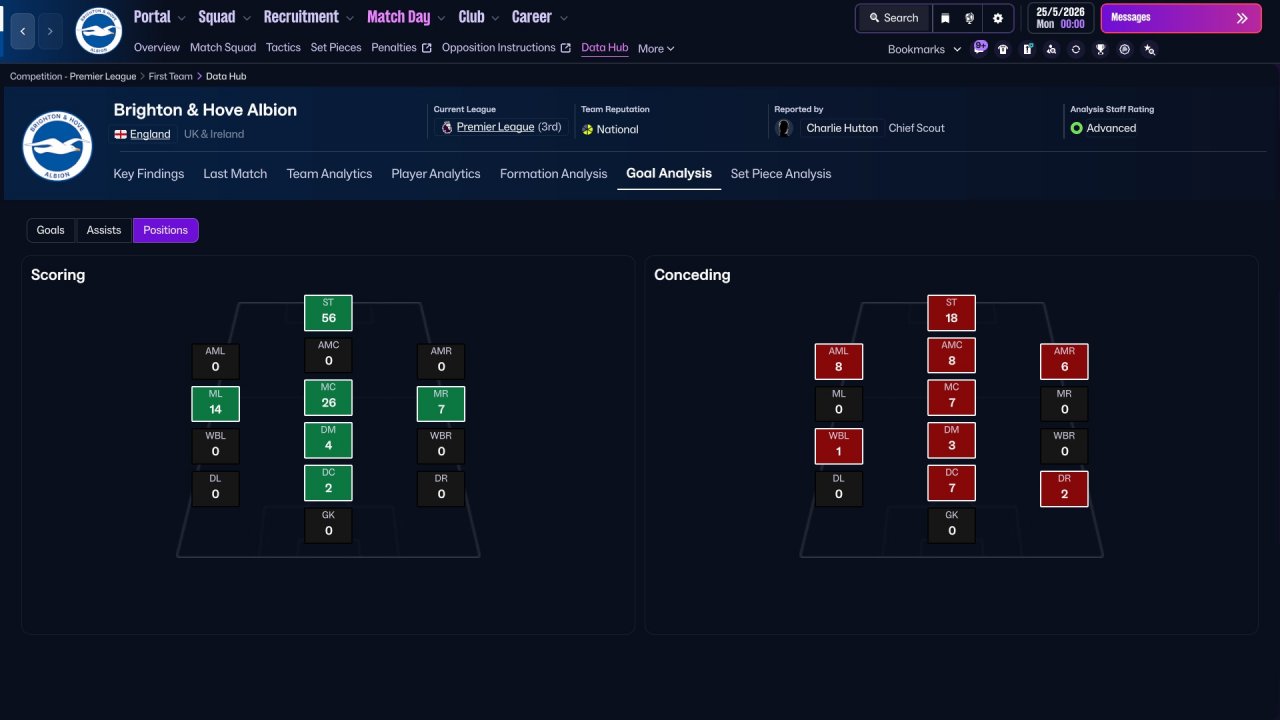Select the Positions view toggle

[x=166, y=230]
